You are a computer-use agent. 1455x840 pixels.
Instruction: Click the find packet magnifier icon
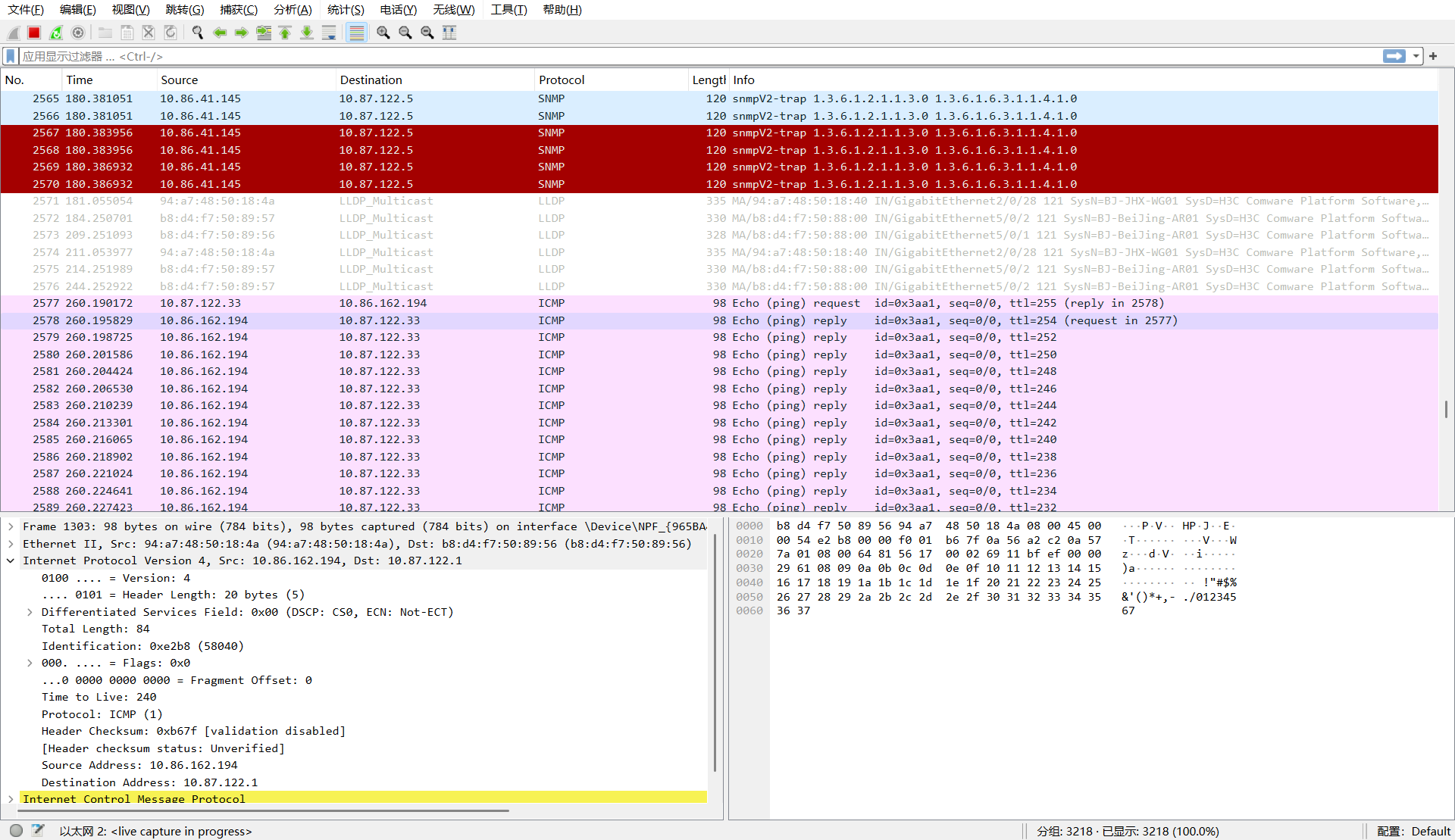[198, 33]
